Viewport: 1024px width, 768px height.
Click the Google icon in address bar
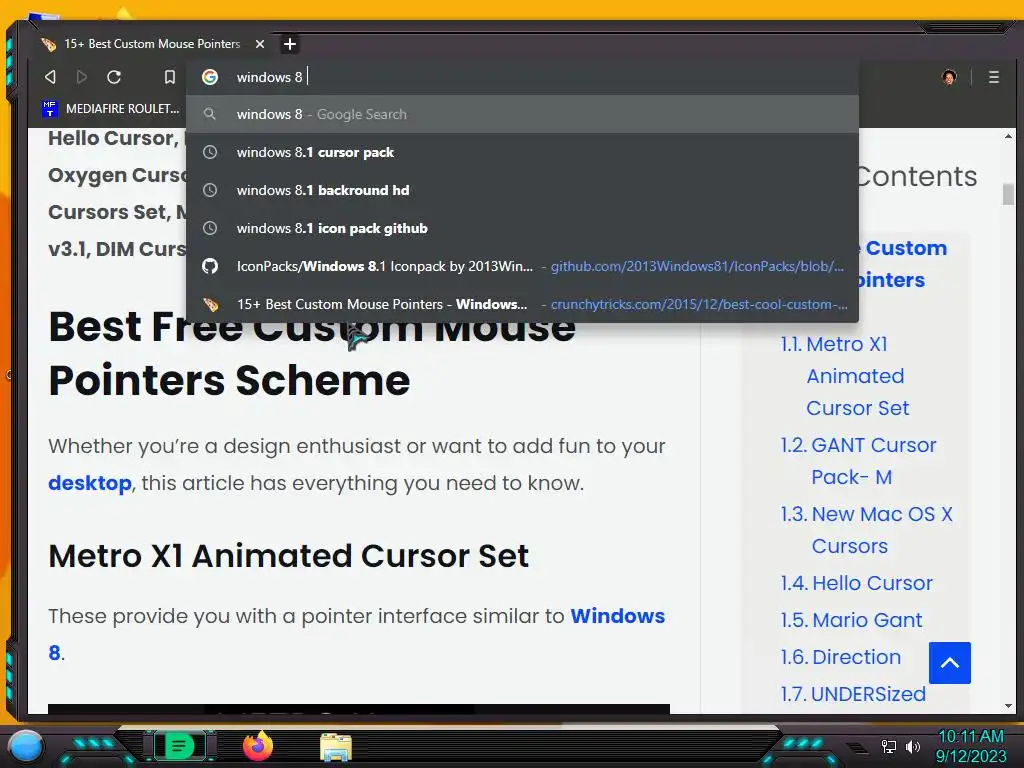[210, 77]
